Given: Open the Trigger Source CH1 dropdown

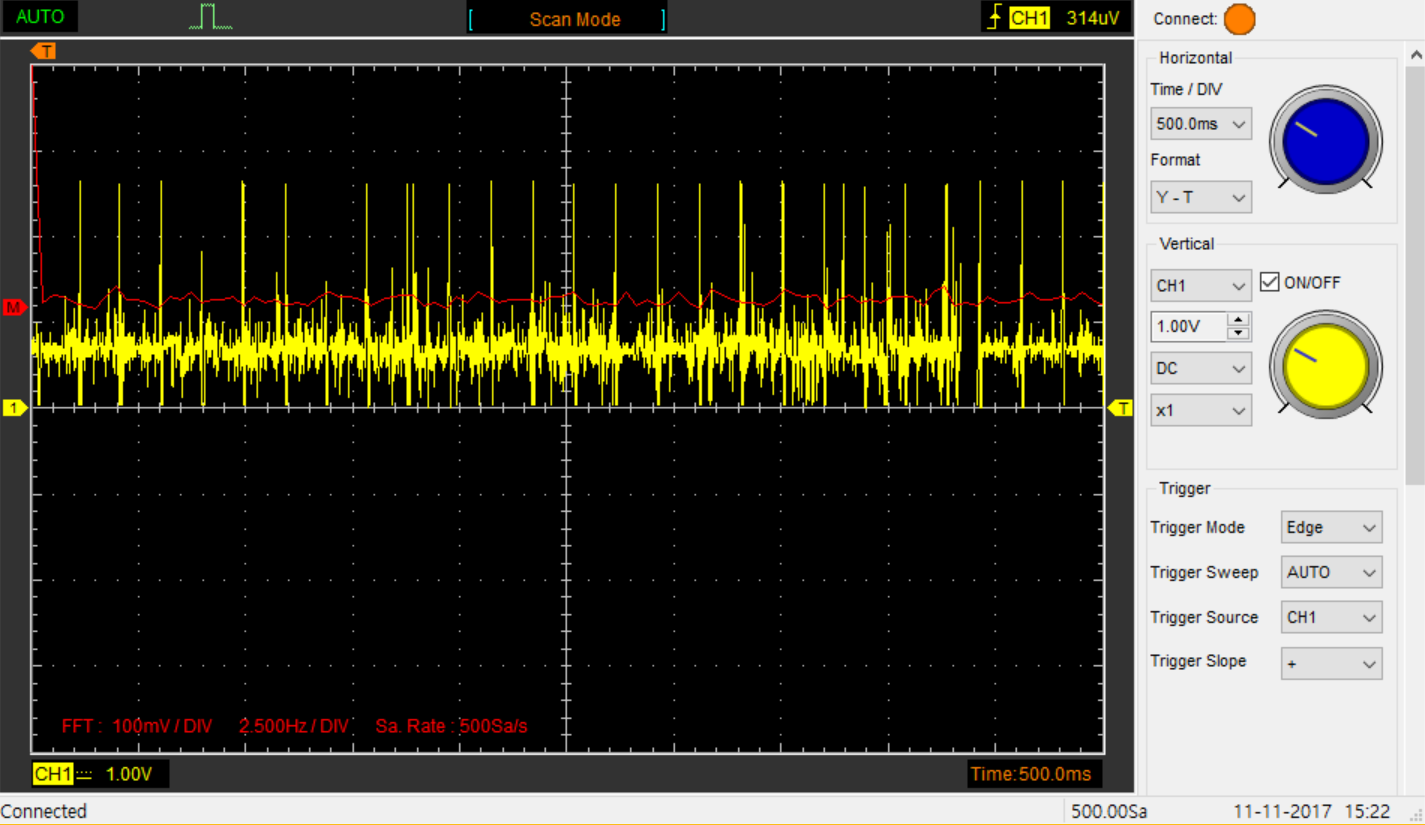Looking at the screenshot, I should (1331, 617).
